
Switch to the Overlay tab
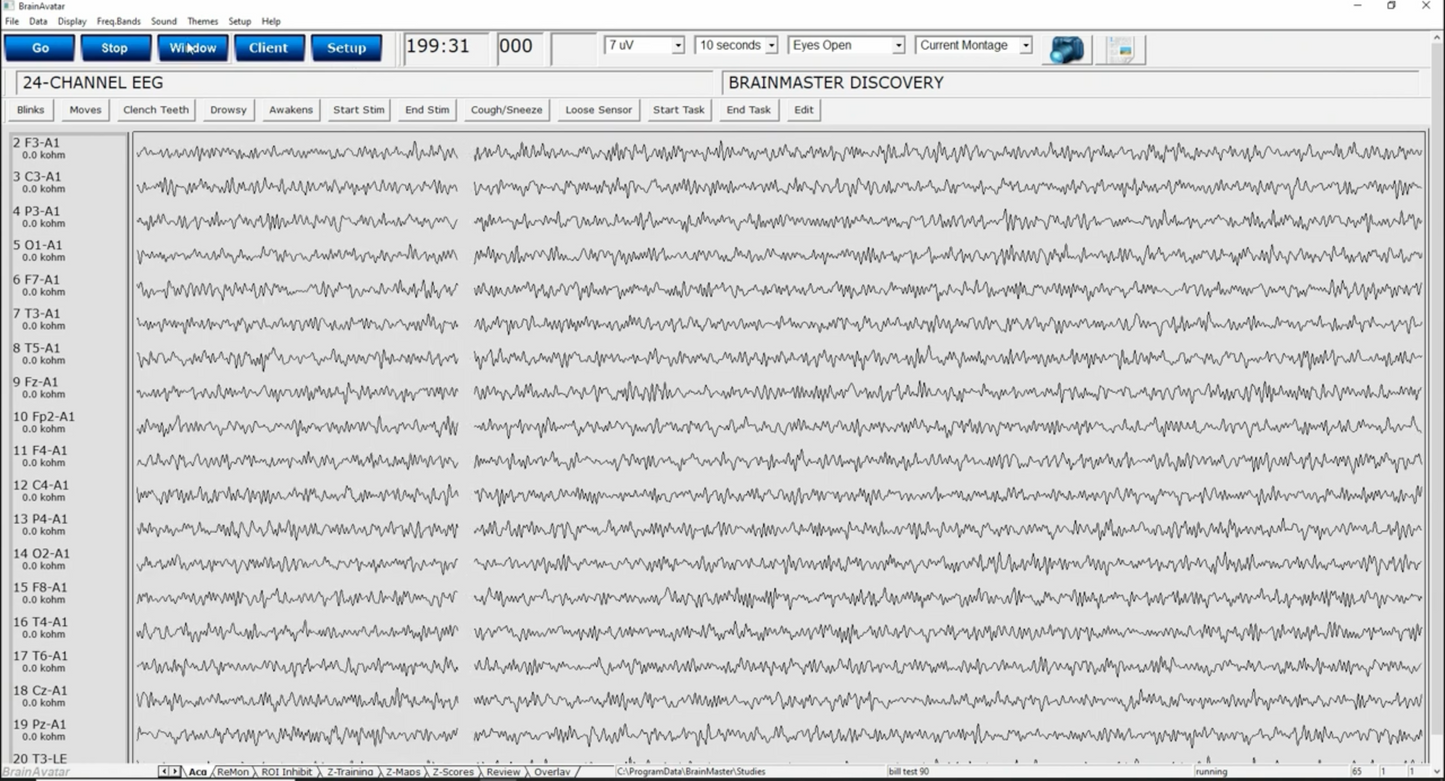552,772
